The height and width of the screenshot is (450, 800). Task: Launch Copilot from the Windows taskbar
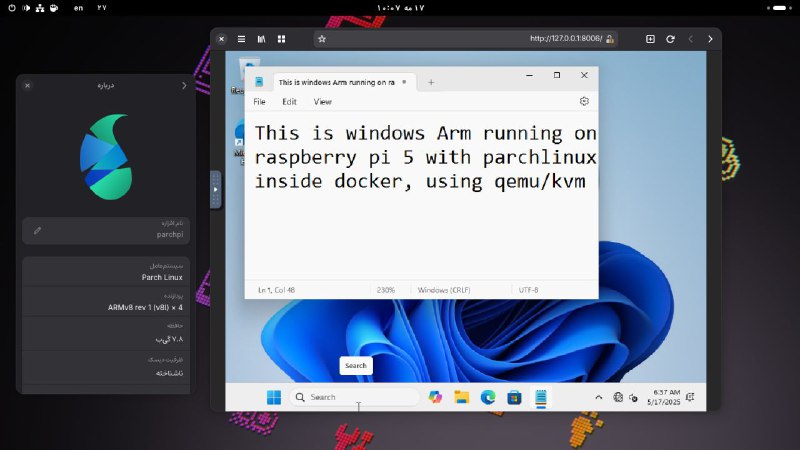435,397
